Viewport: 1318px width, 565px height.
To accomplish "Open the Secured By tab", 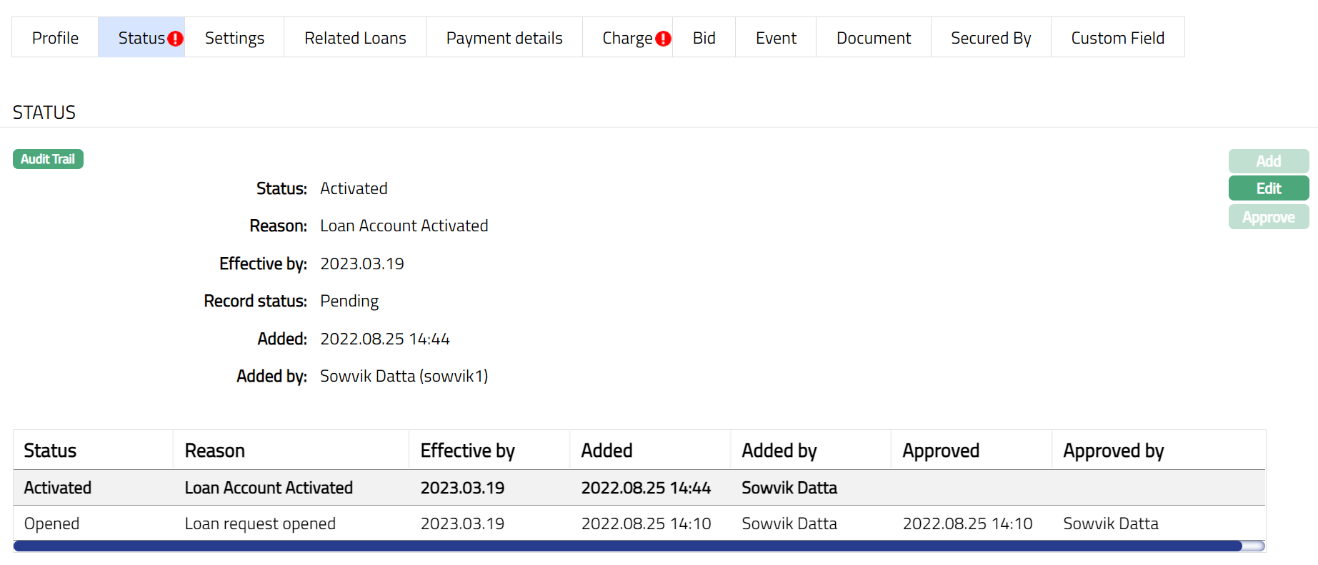I will [x=990, y=38].
